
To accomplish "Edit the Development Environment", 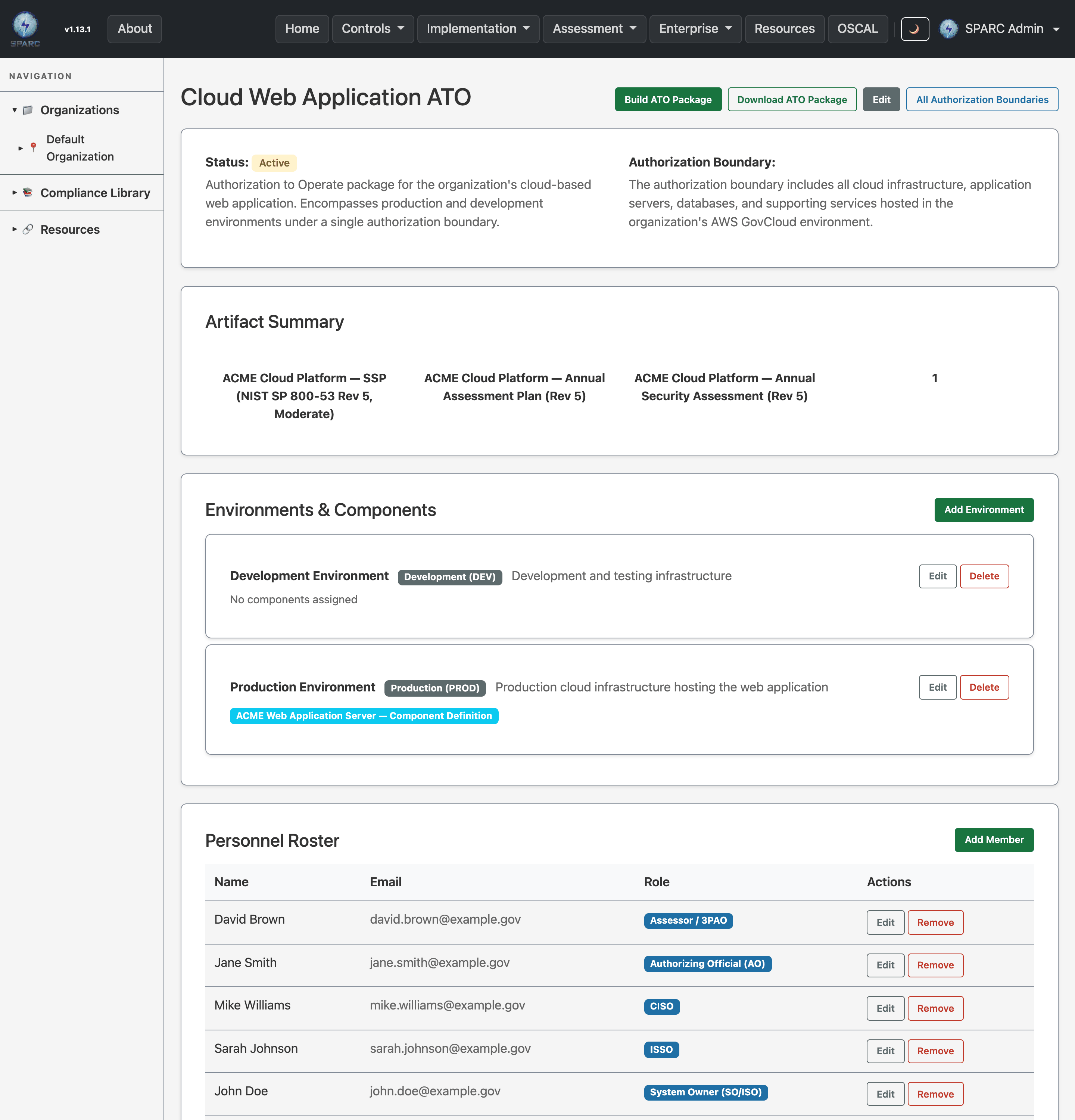I will [x=937, y=576].
